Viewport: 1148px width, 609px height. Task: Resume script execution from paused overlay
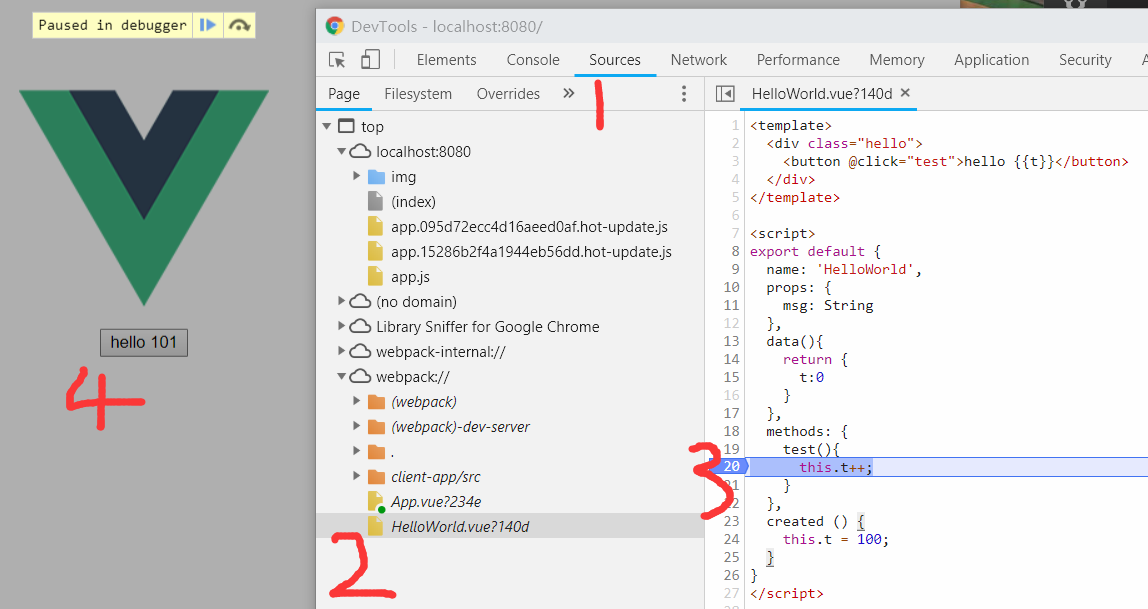pos(208,26)
